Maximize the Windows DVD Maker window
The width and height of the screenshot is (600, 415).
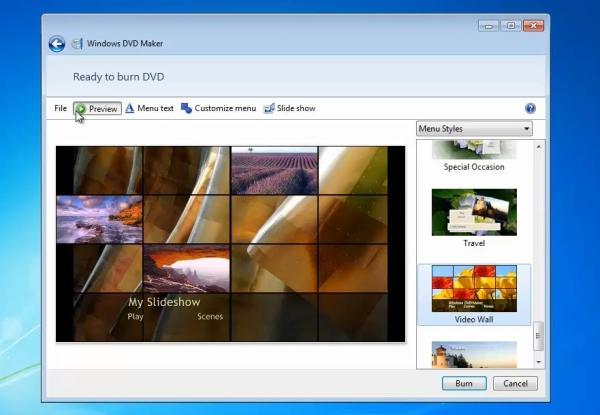click(511, 26)
